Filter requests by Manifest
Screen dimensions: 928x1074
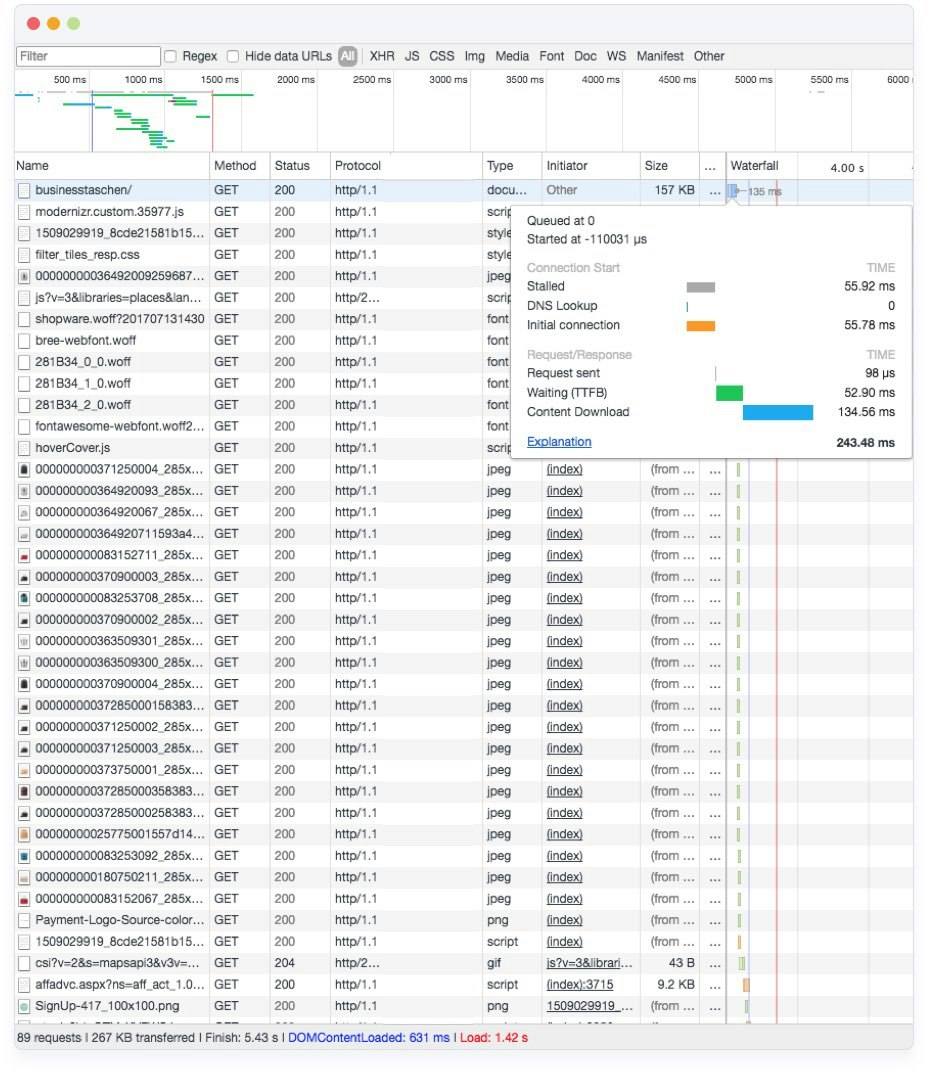pyautogui.click(x=660, y=56)
